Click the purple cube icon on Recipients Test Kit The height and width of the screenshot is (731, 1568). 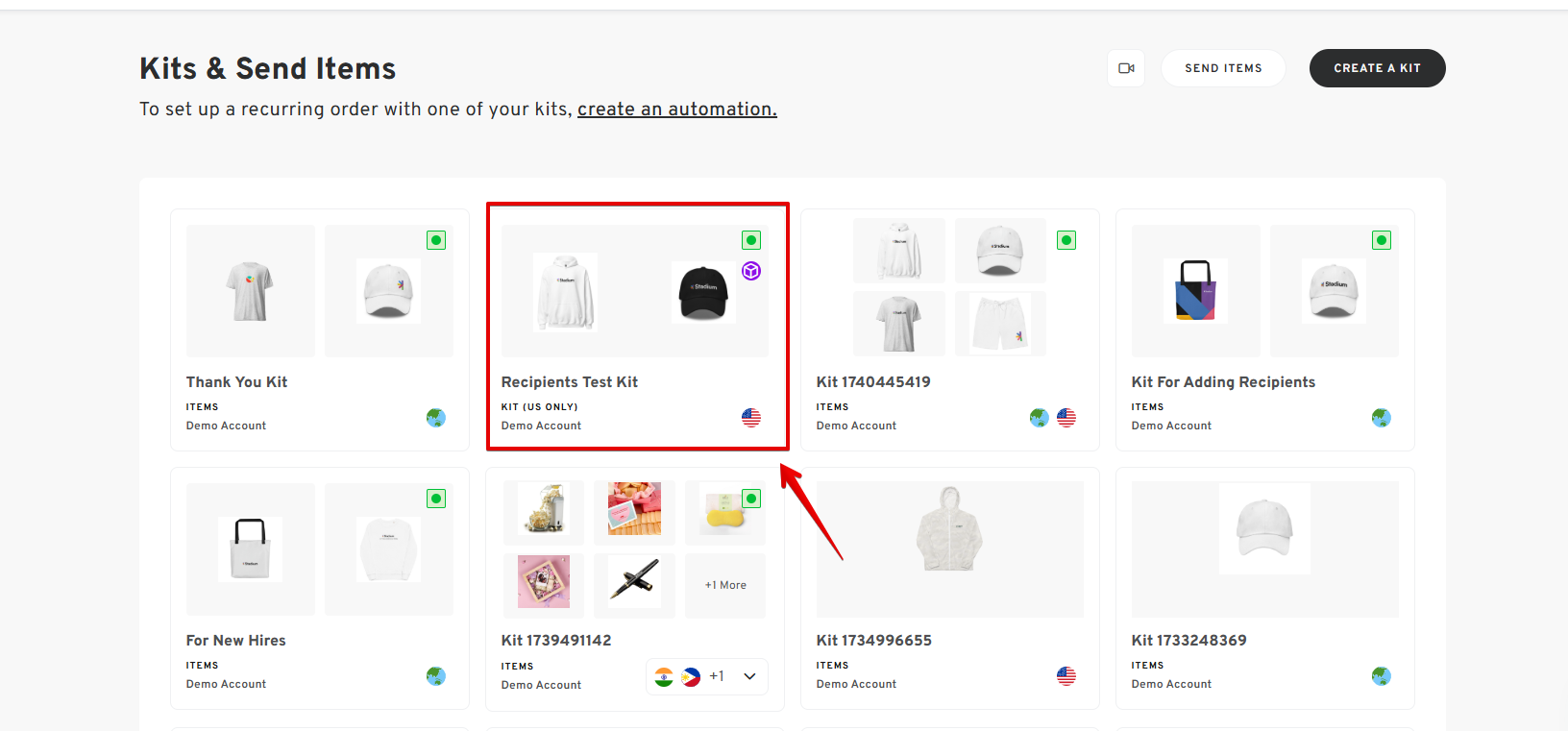click(751, 271)
